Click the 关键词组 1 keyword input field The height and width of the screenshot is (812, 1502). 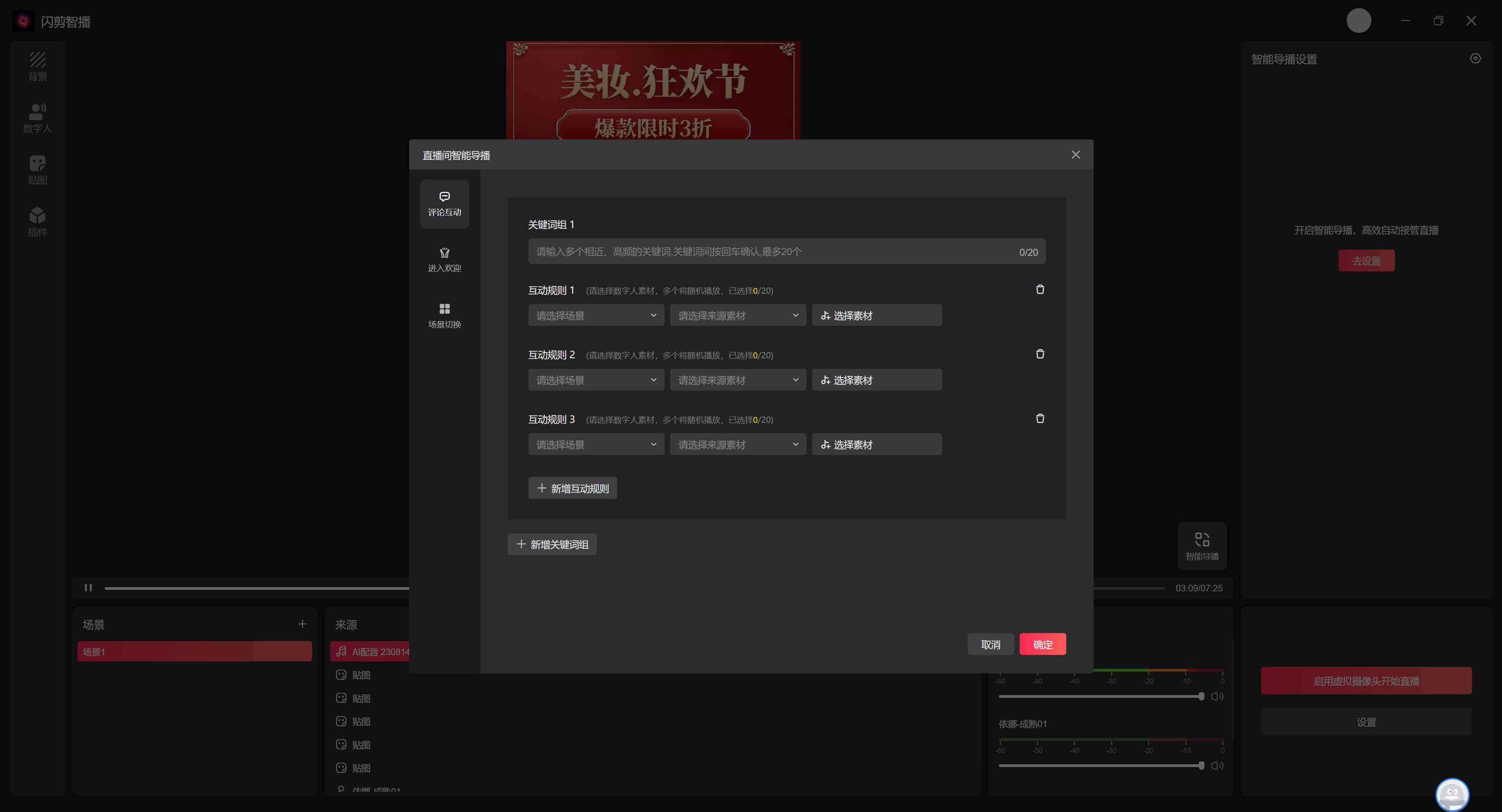click(x=787, y=251)
